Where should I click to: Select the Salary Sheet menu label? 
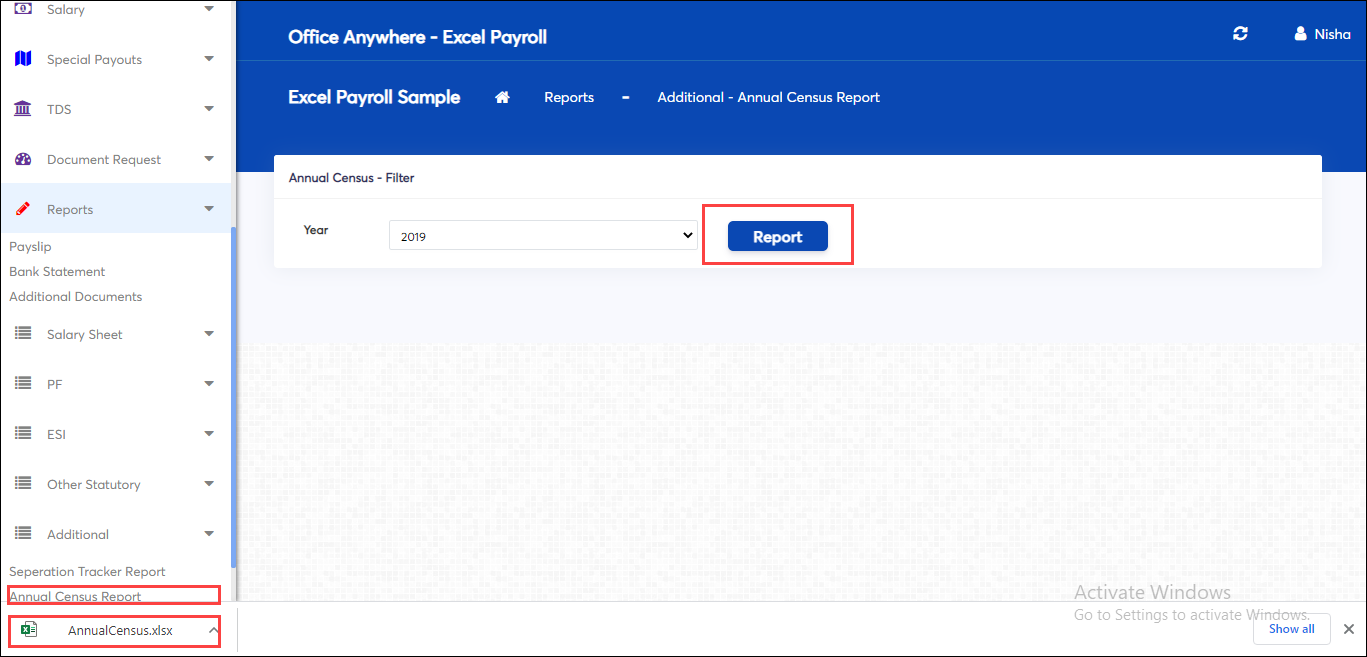coord(85,334)
